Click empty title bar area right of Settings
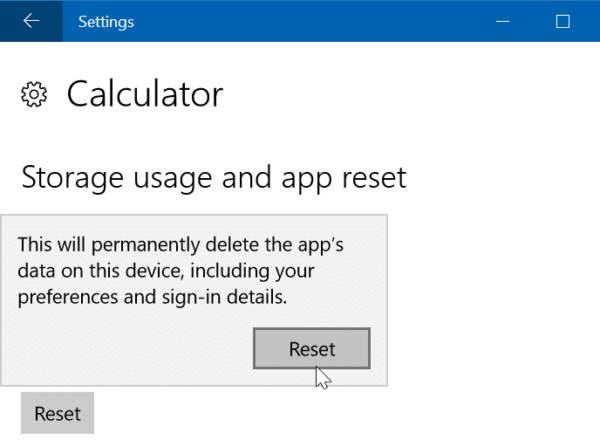This screenshot has height=447, width=600. pos(300,21)
